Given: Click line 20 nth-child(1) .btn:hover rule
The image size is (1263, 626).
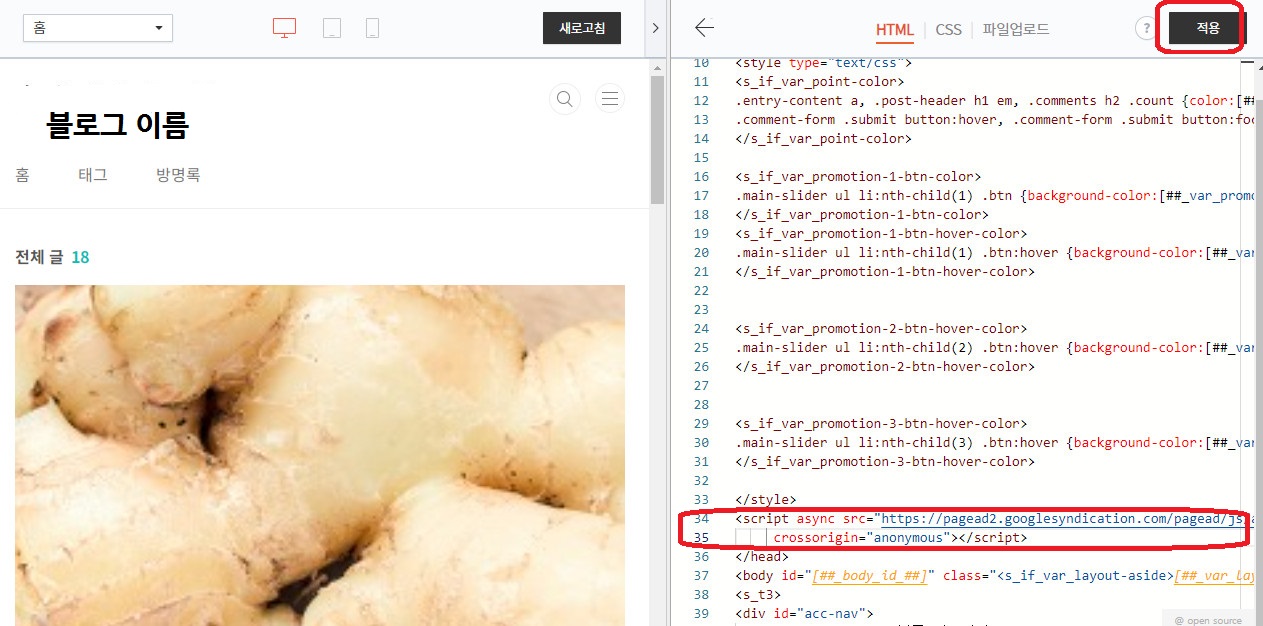Looking at the screenshot, I should point(994,252).
